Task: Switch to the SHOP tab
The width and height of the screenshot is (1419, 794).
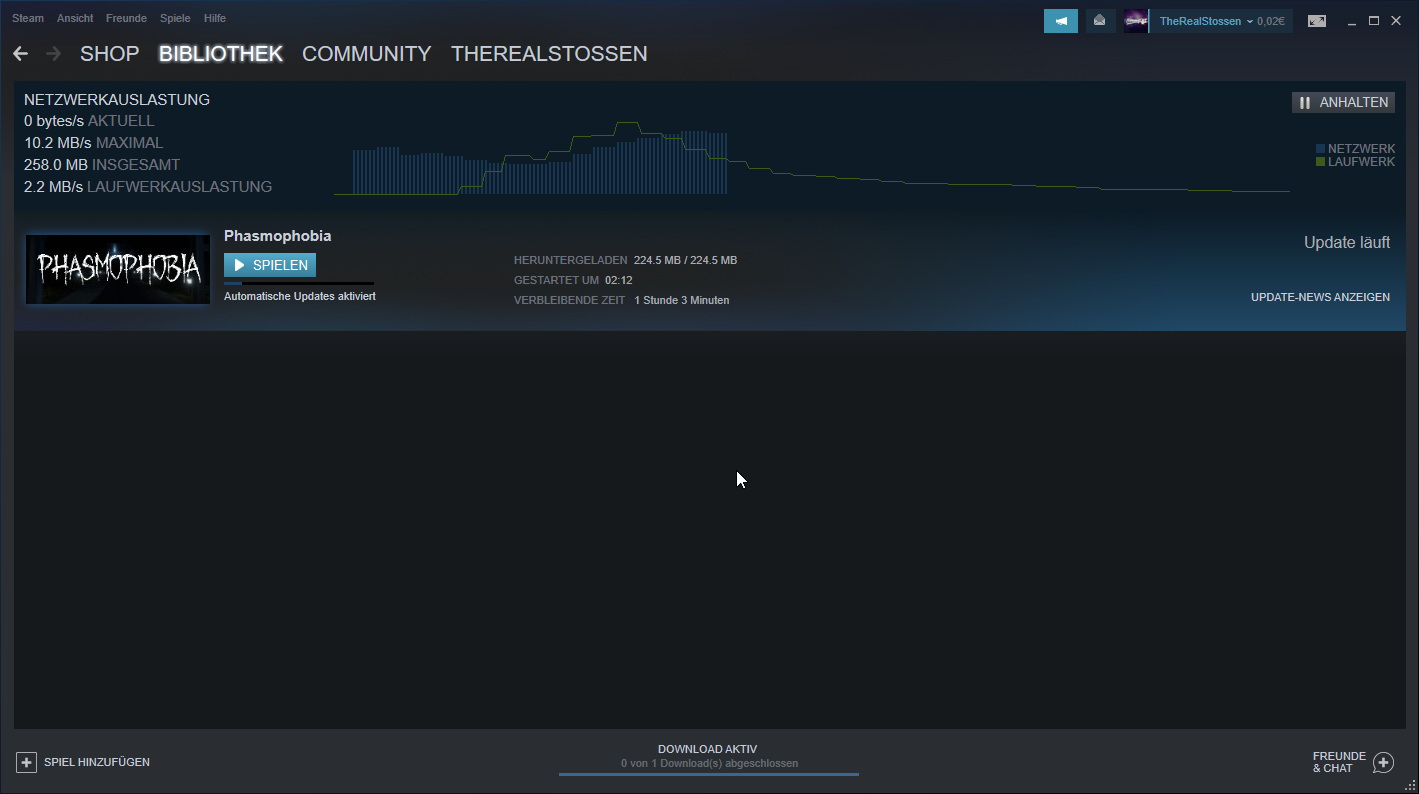Action: tap(109, 54)
